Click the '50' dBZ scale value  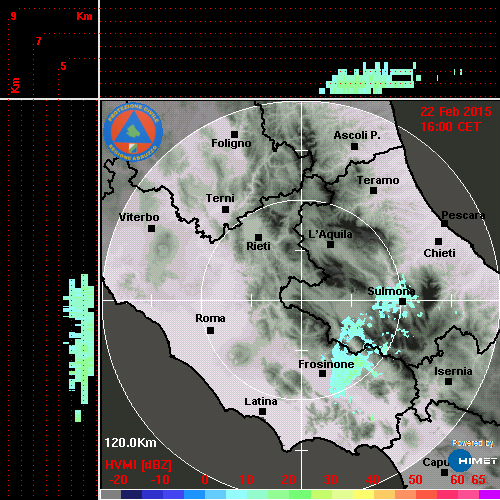coord(415,480)
